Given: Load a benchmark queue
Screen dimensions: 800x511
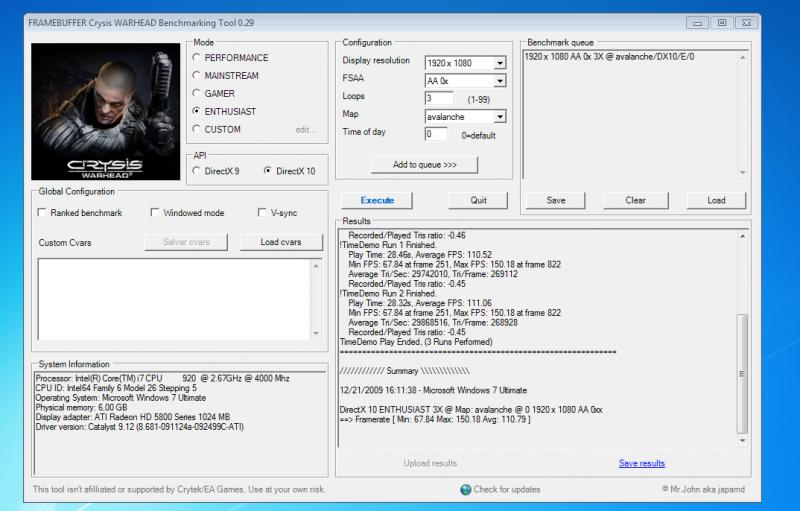Looking at the screenshot, I should point(716,200).
